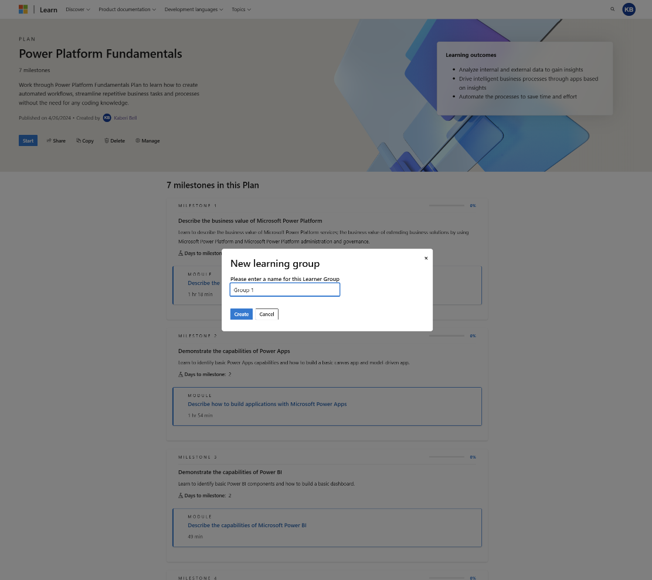Click 'Demonstrate the capabilities of Power BI' heading

(230, 472)
